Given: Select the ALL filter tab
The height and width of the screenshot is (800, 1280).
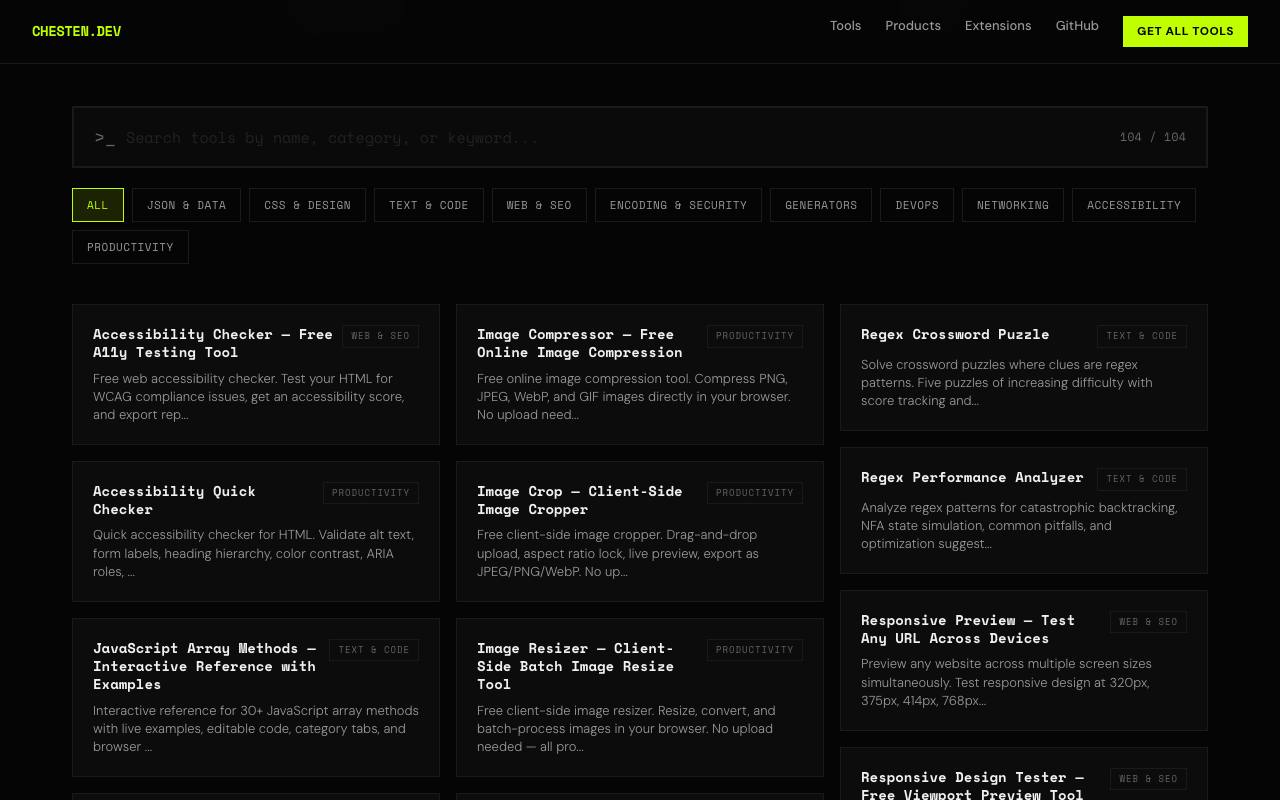Looking at the screenshot, I should tap(98, 205).
